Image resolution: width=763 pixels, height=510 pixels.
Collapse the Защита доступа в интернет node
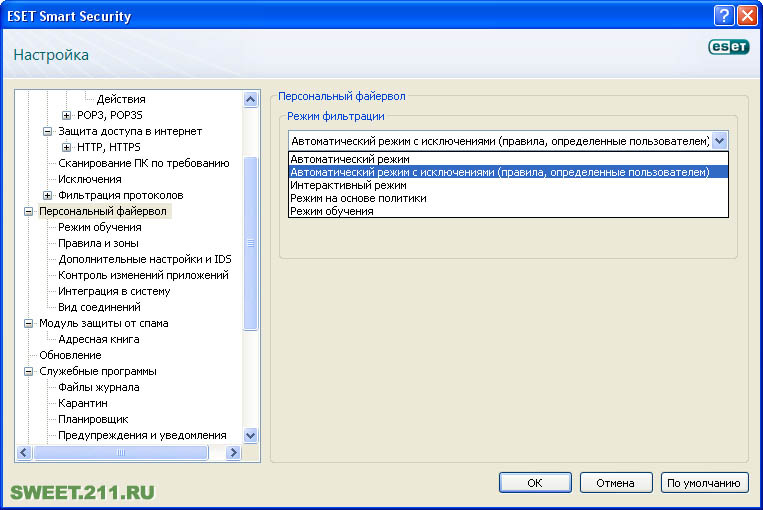(47, 131)
